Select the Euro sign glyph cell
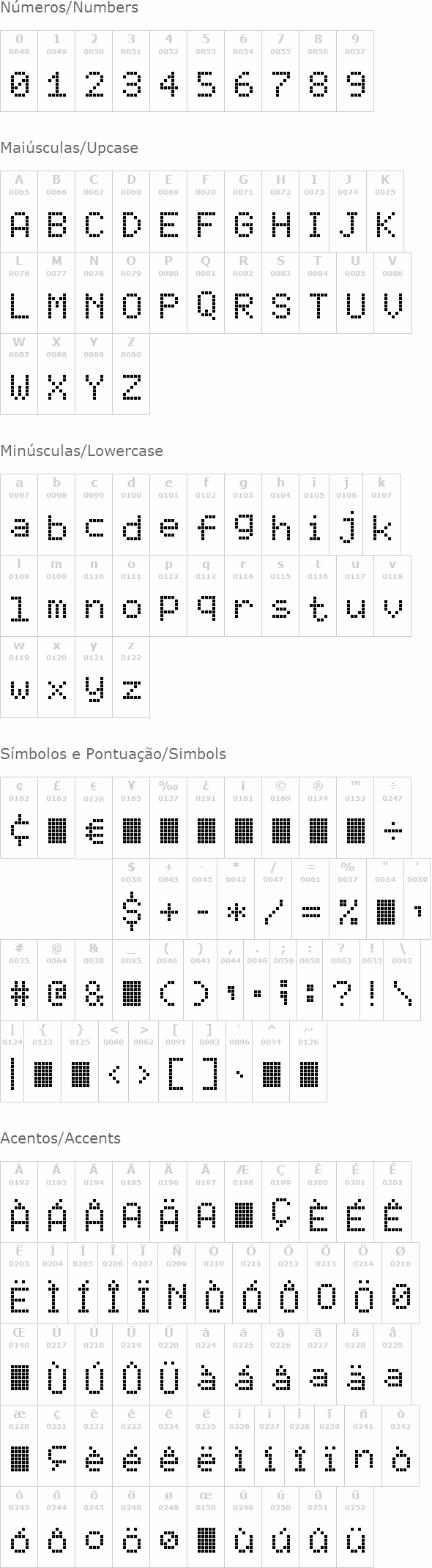Screen dimensions: 432x1568 coord(94,818)
